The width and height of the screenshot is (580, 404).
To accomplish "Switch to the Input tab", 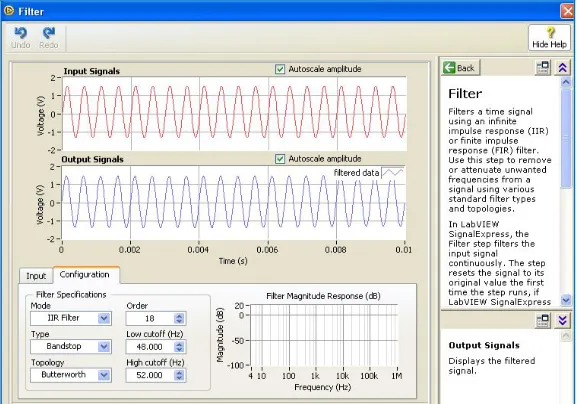I will [x=36, y=276].
